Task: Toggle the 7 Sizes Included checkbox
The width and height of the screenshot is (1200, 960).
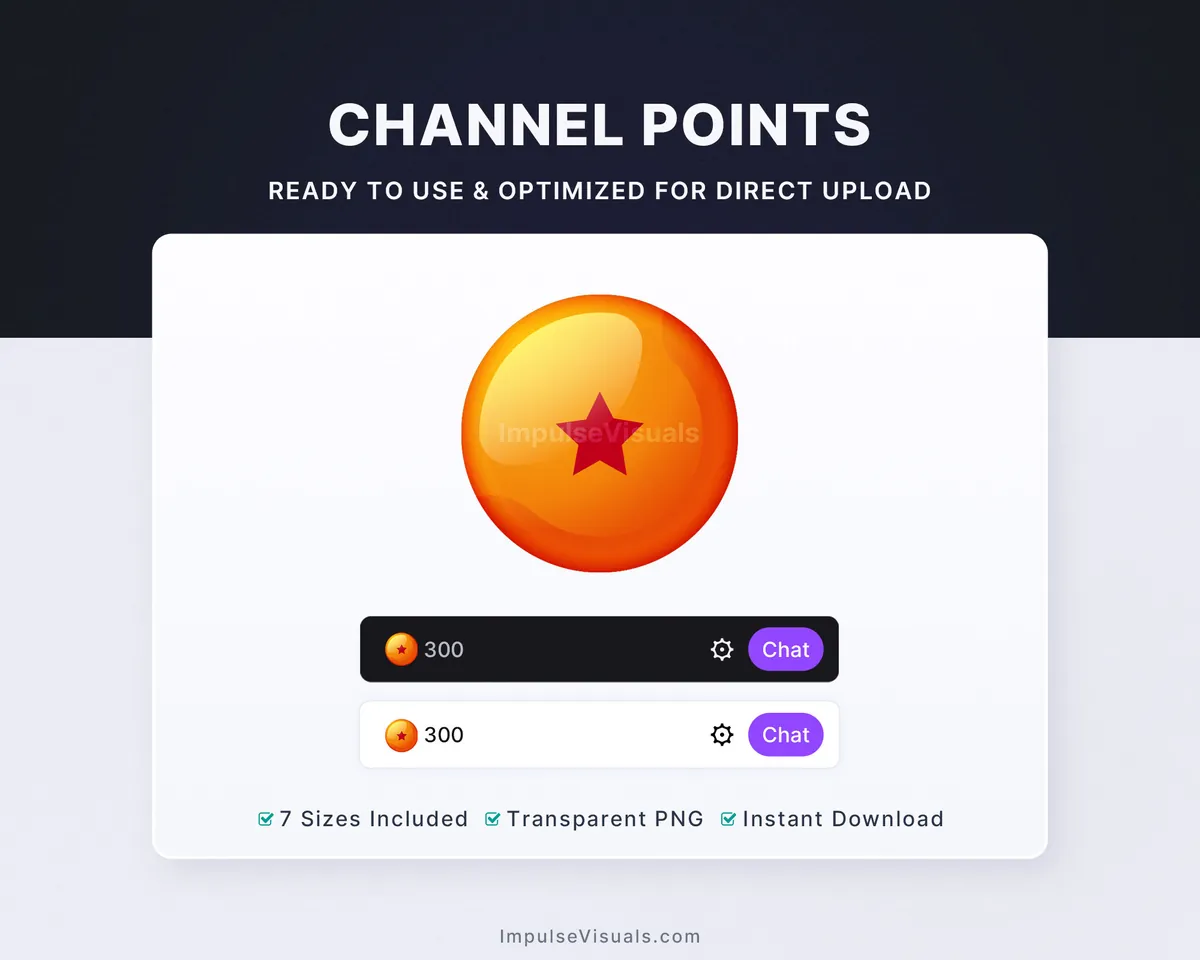Action: pos(266,819)
